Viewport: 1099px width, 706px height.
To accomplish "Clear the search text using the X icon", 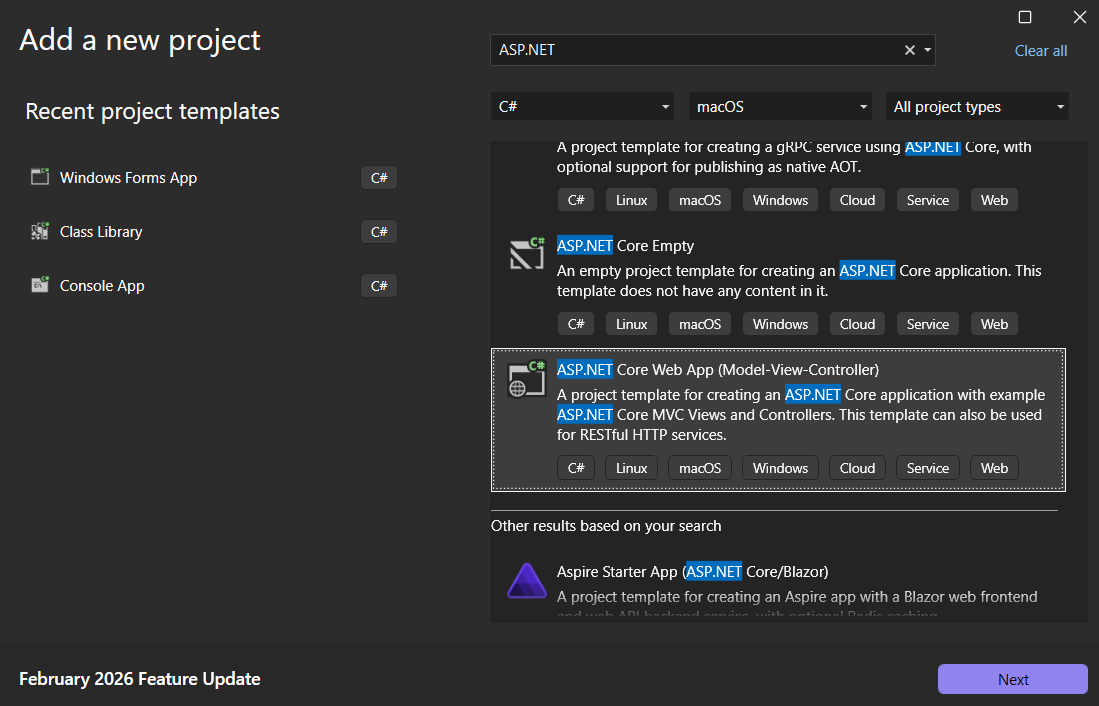I will click(x=909, y=49).
